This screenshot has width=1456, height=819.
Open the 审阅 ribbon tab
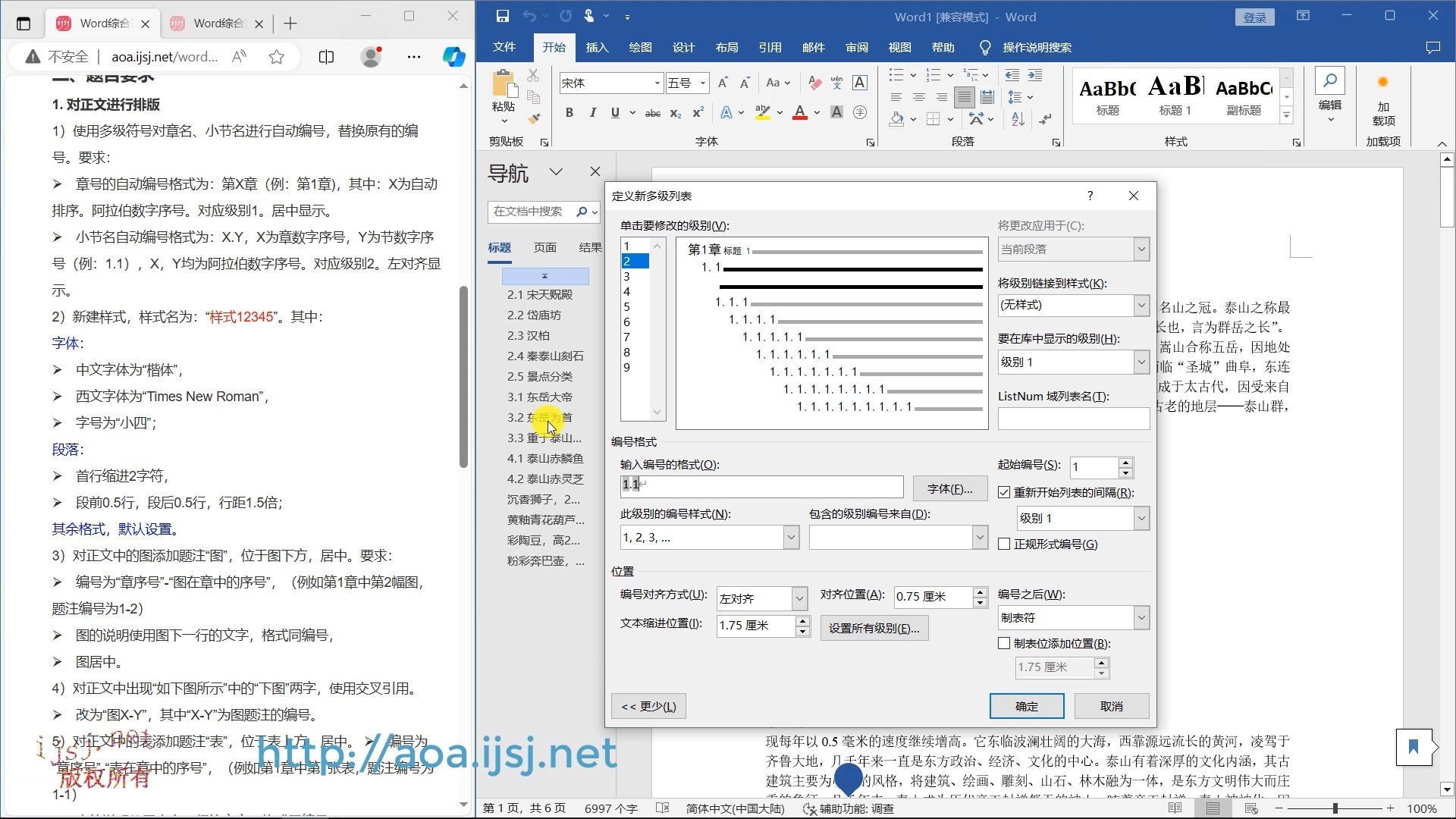tap(856, 47)
